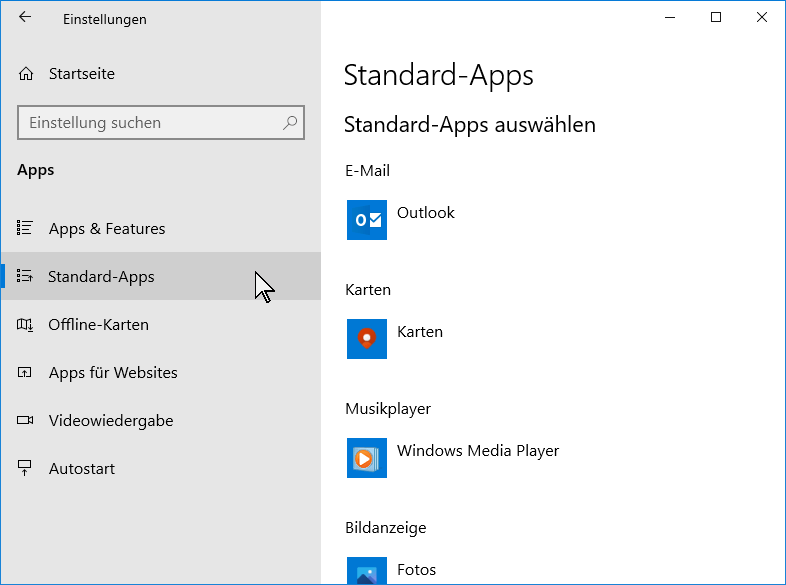
Task: Focus the Einstellung suchen search field
Action: coord(161,122)
